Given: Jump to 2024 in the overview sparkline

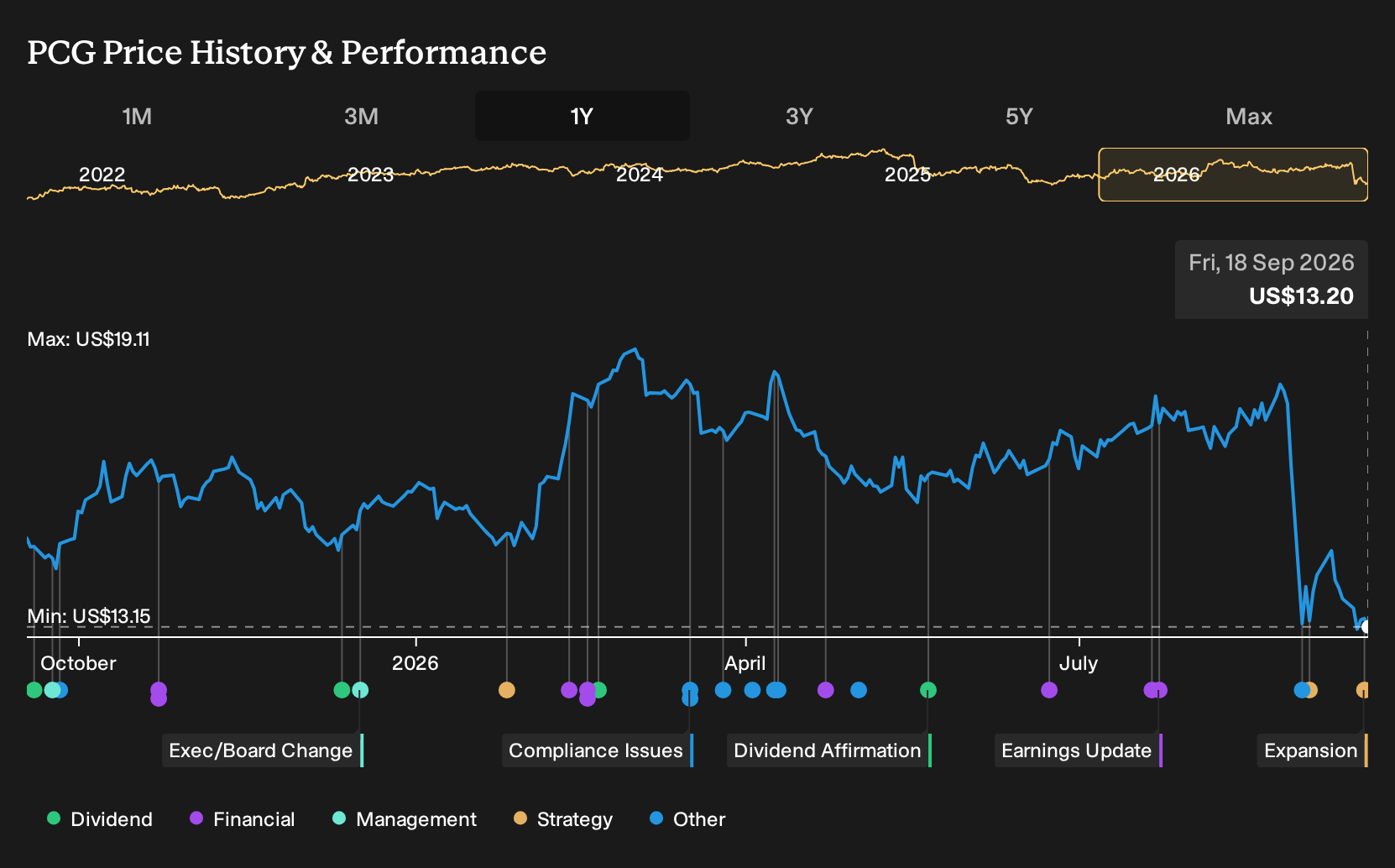Looking at the screenshot, I should 640,175.
